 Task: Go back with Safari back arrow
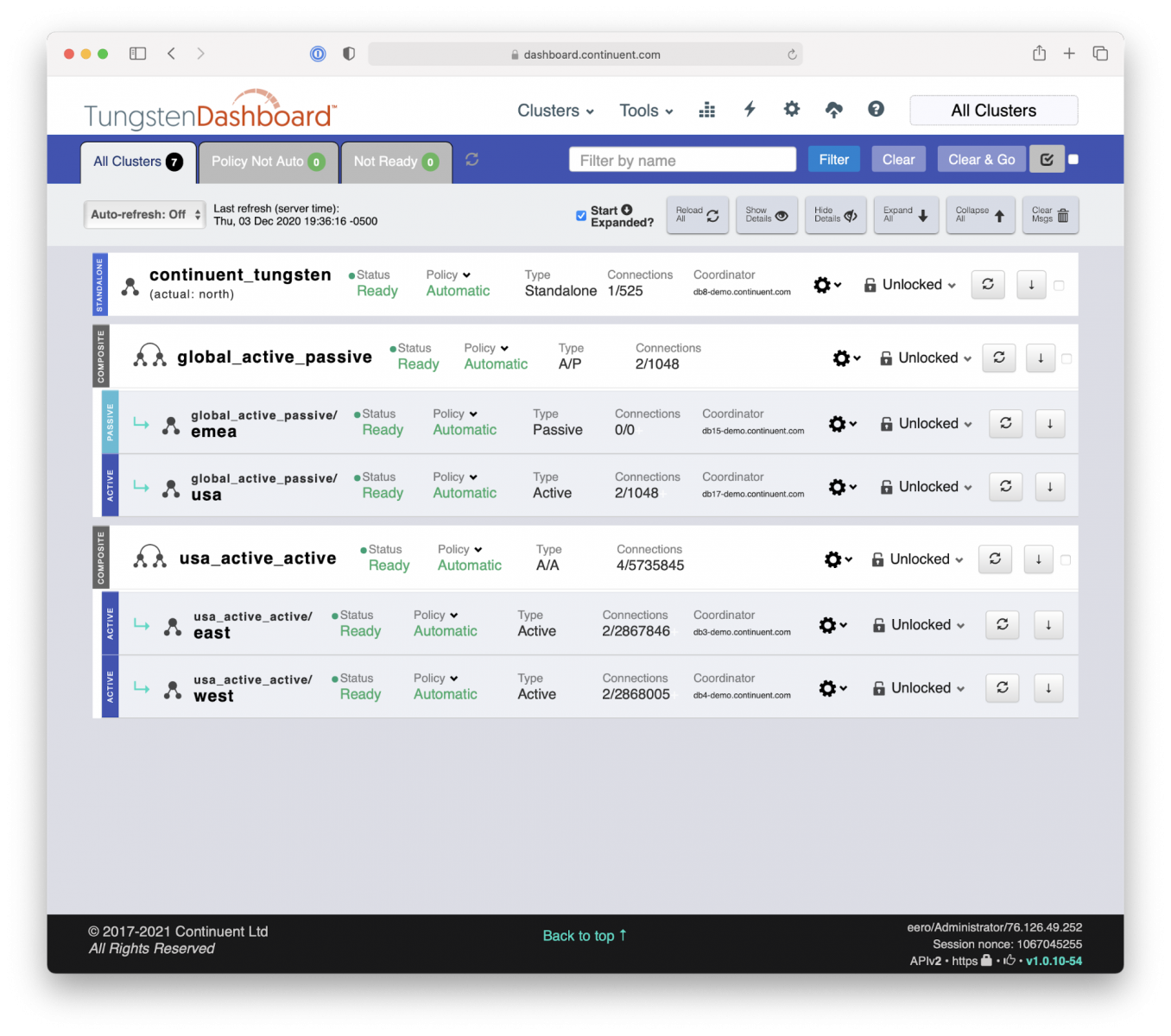172,54
